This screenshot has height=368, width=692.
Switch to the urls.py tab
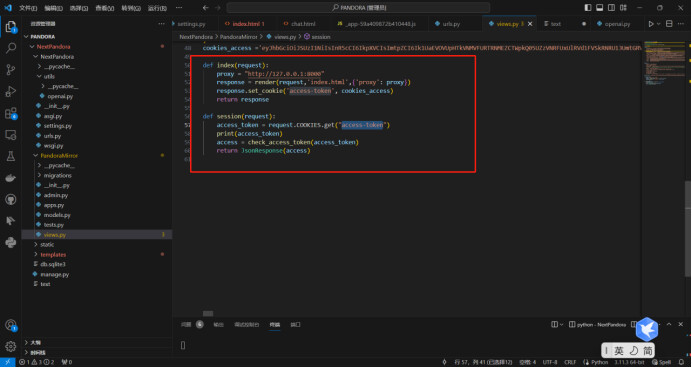(x=451, y=24)
